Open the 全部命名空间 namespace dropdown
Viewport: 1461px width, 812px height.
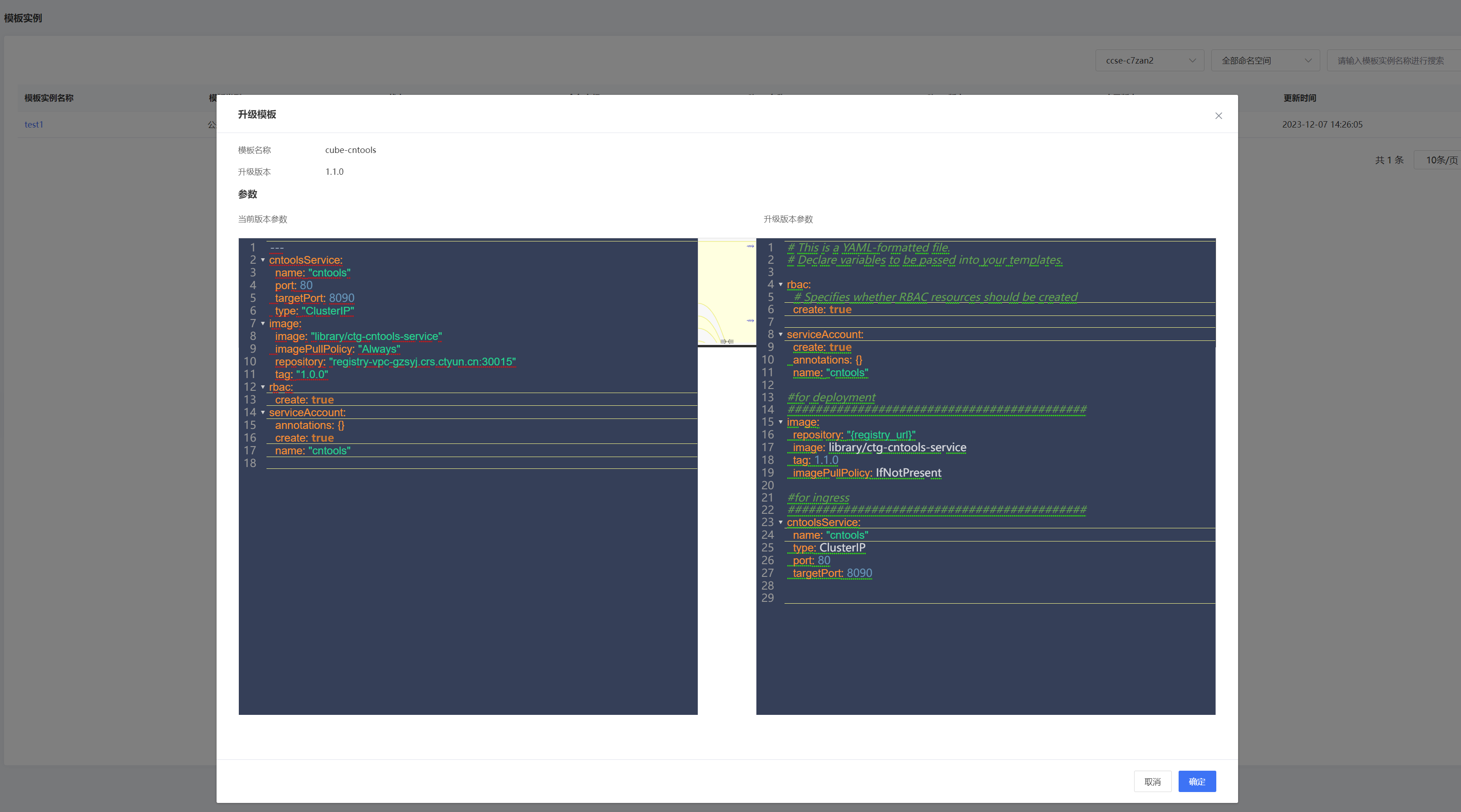[1265, 60]
